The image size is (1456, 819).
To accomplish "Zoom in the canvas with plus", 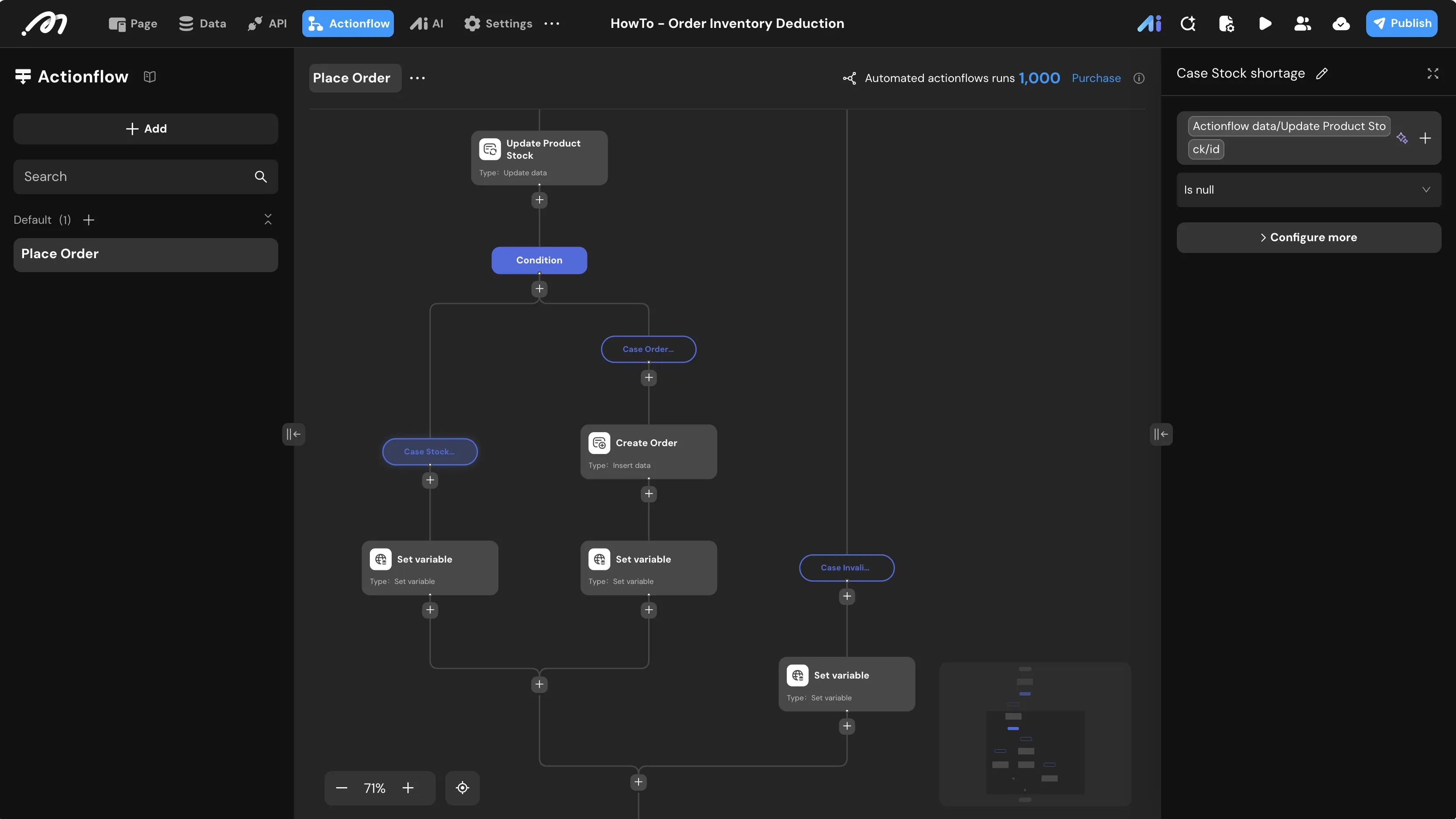I will click(408, 788).
